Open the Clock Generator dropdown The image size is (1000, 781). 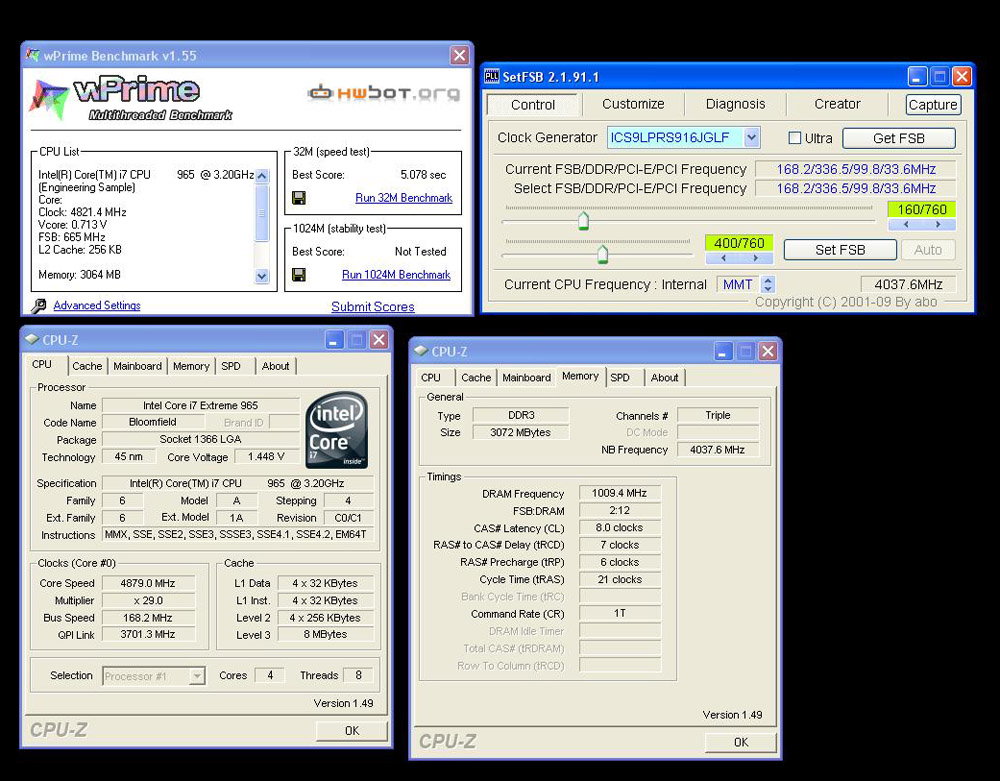752,137
